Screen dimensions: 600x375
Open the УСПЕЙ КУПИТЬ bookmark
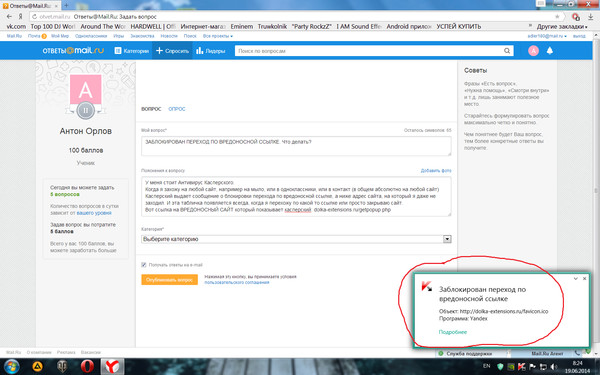[458, 26]
